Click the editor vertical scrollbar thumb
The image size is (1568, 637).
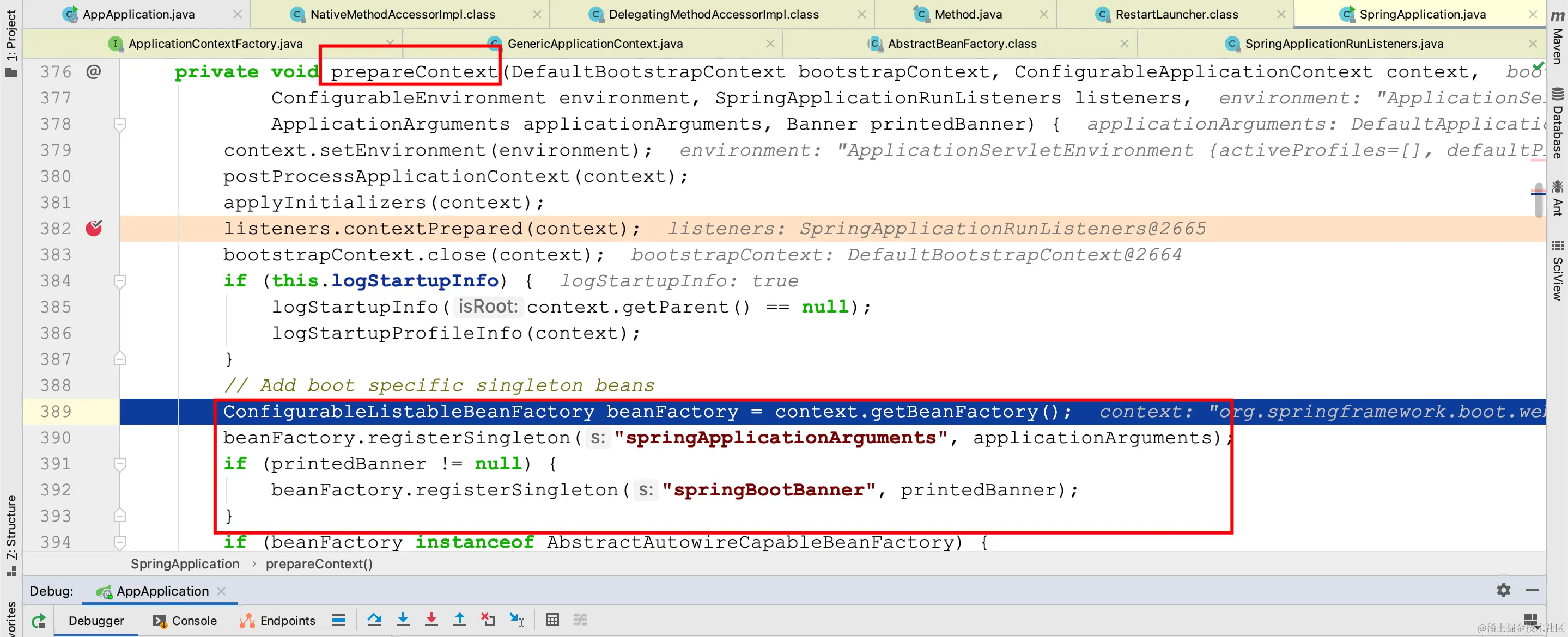pos(1539,201)
